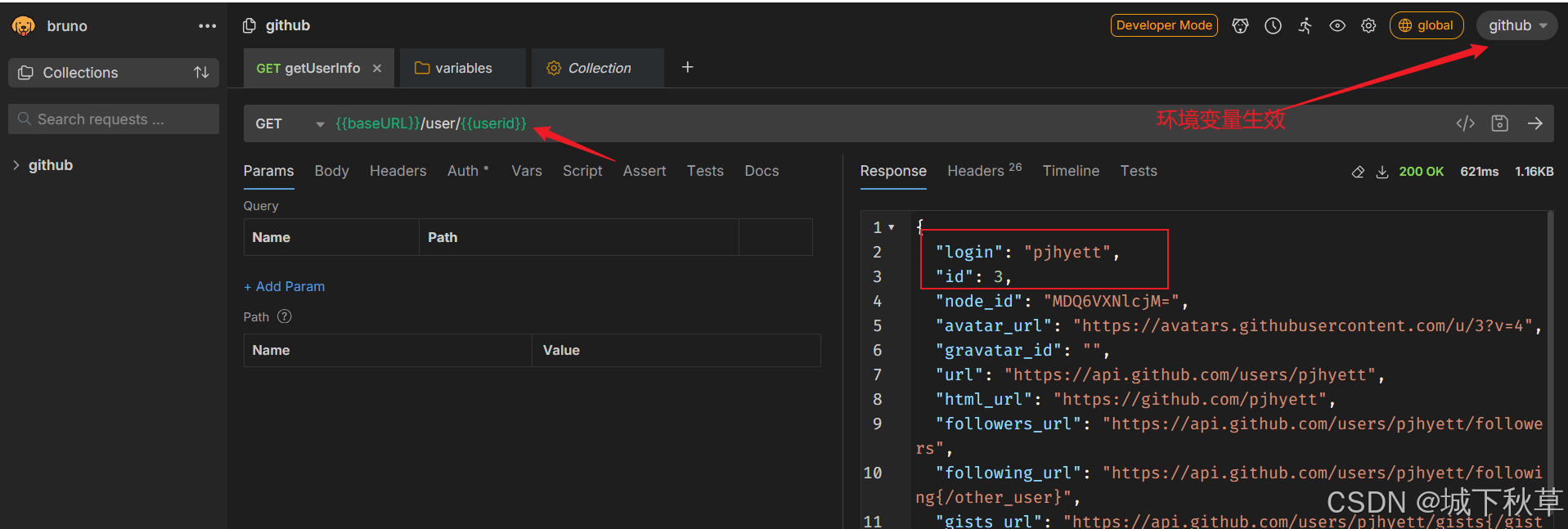Select the Assert tab

(x=645, y=171)
